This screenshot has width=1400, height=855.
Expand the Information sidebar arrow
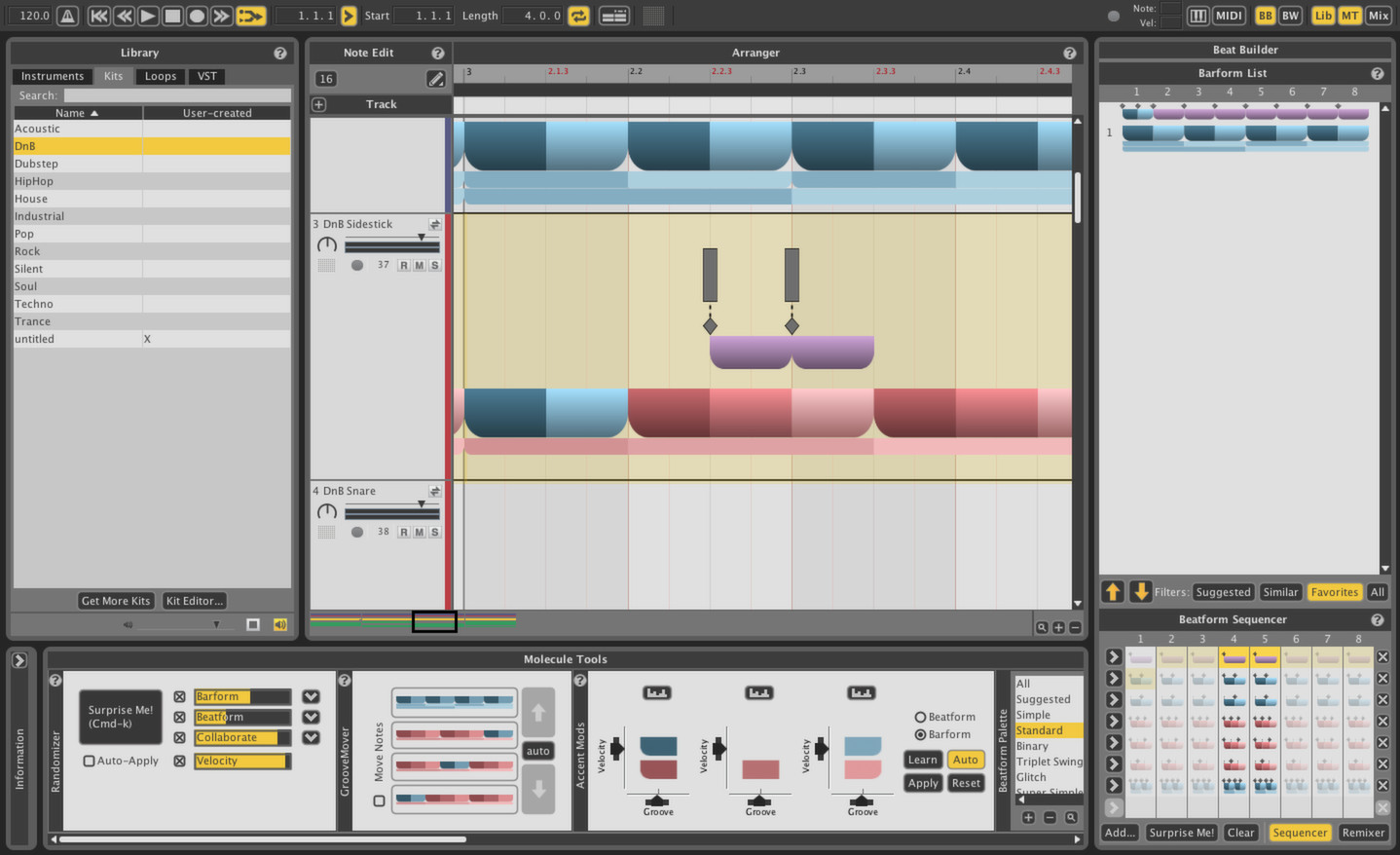(x=19, y=659)
